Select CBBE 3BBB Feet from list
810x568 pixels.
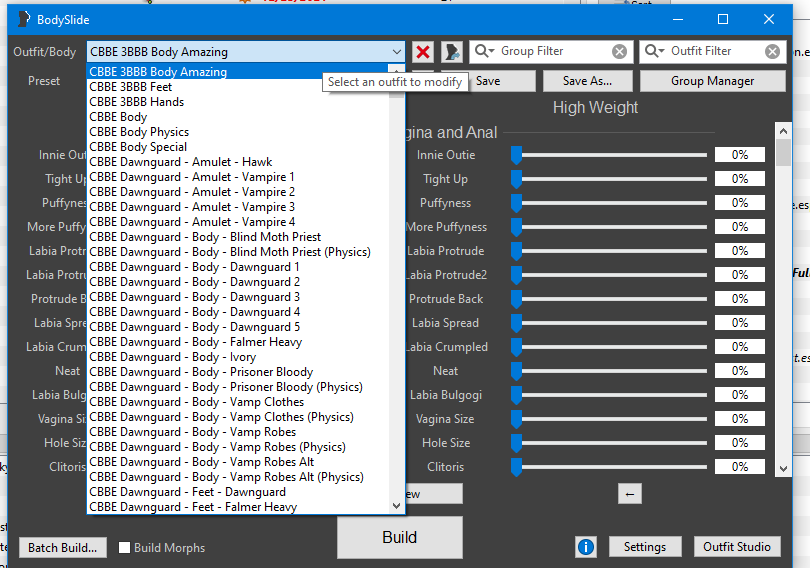coord(237,87)
